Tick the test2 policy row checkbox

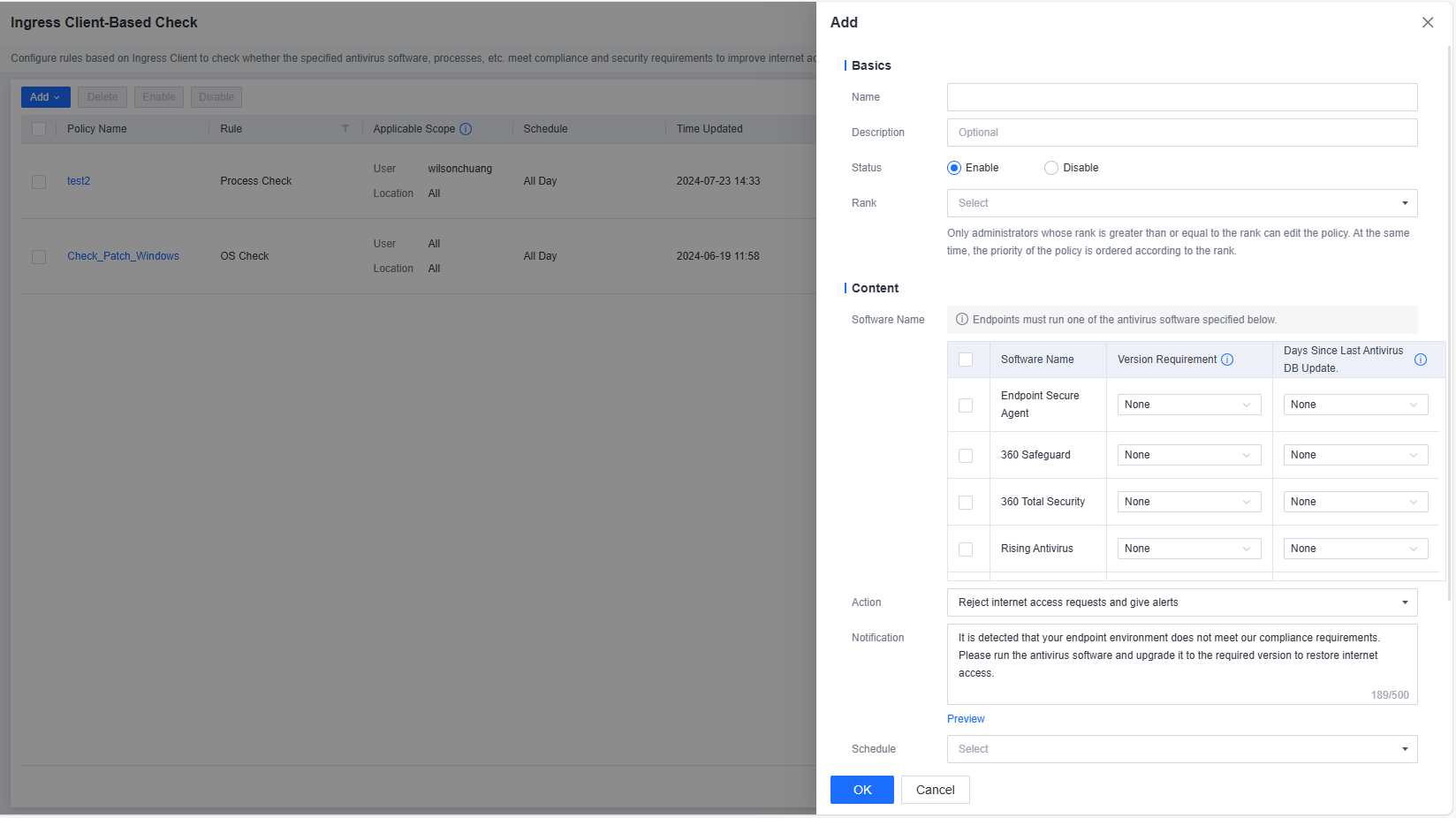point(39,182)
